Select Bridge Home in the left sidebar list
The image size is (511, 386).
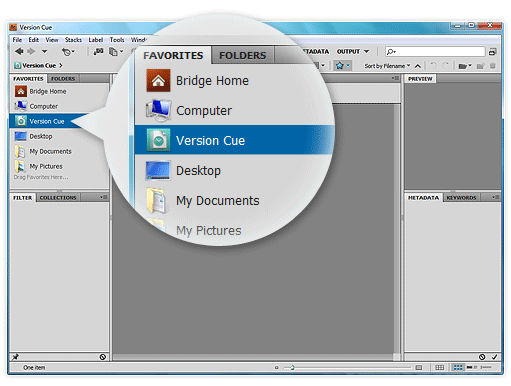coord(59,91)
